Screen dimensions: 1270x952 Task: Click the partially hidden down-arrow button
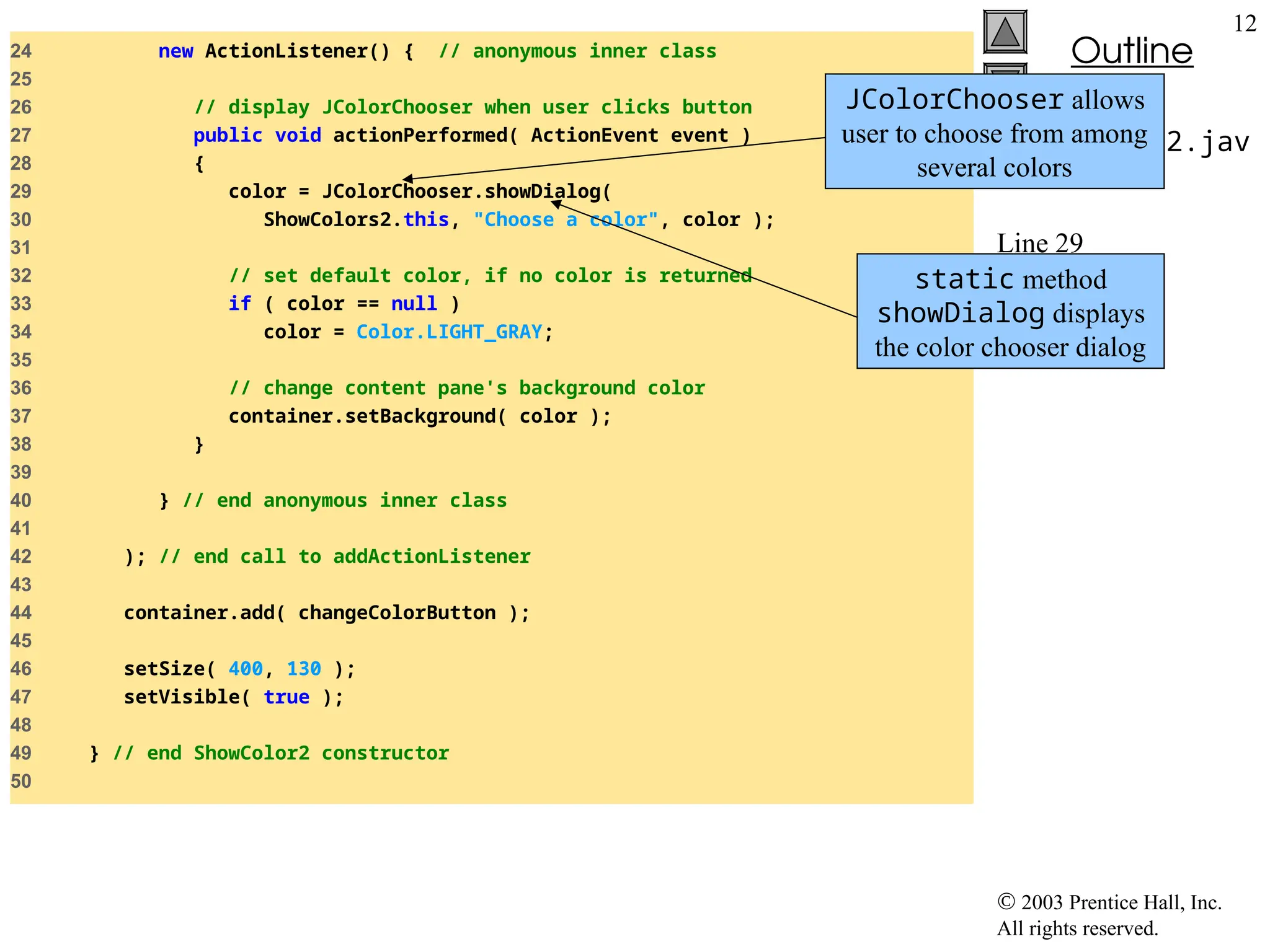tap(1005, 68)
